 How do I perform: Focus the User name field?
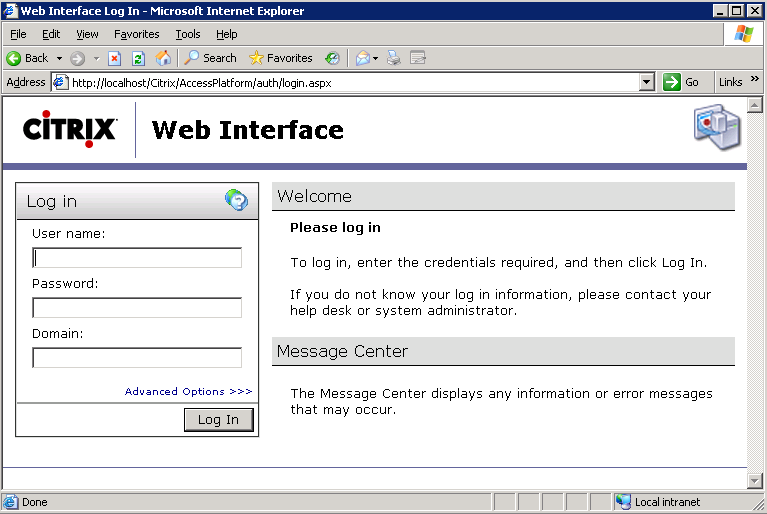(137, 258)
